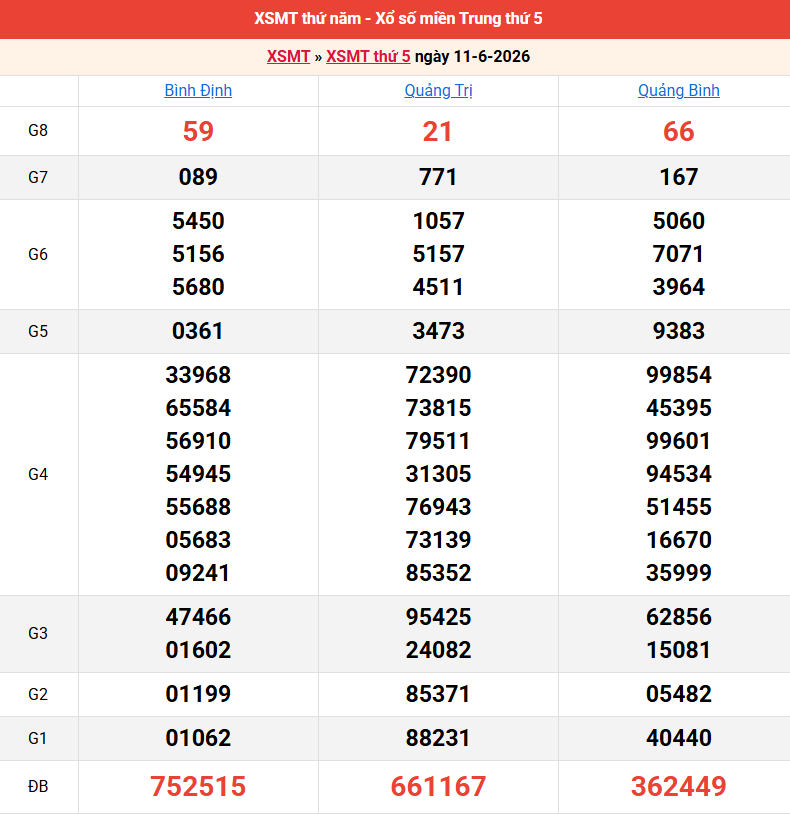
Task: Click G3 number 24082
Action: (x=439, y=650)
